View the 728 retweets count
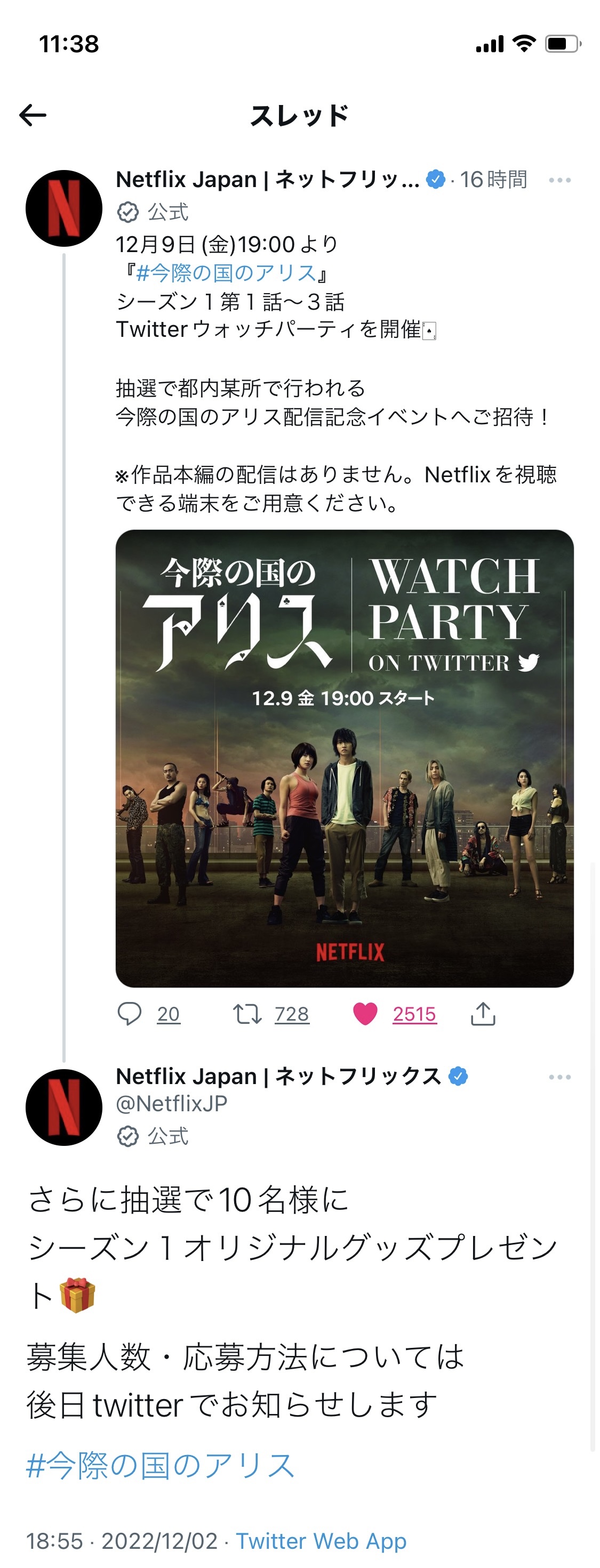600x1568 pixels. pyautogui.click(x=292, y=1014)
